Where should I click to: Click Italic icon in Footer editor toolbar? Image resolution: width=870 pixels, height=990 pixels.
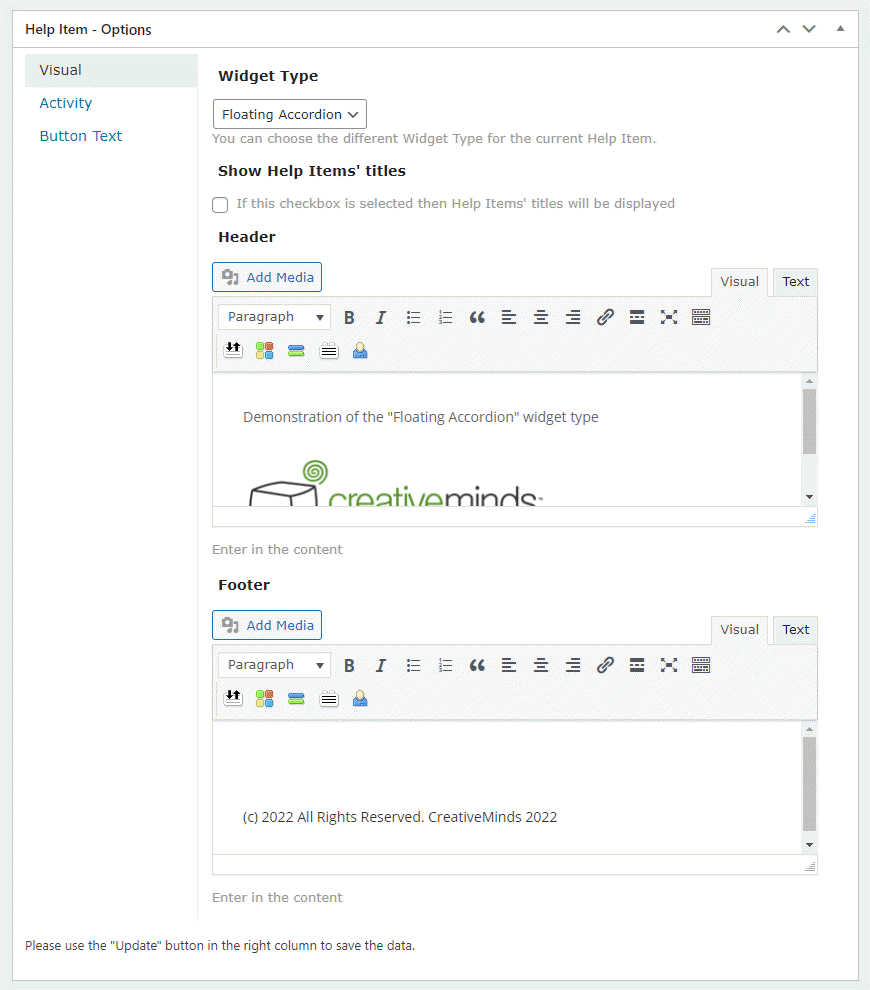(381, 665)
